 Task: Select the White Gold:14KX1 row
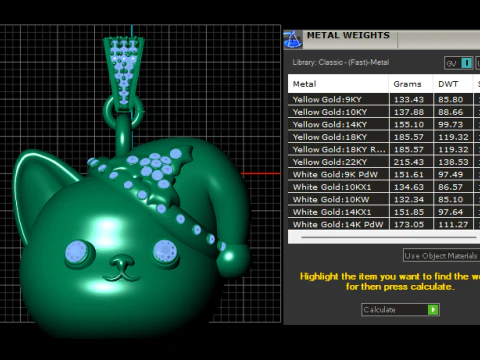coord(384,212)
